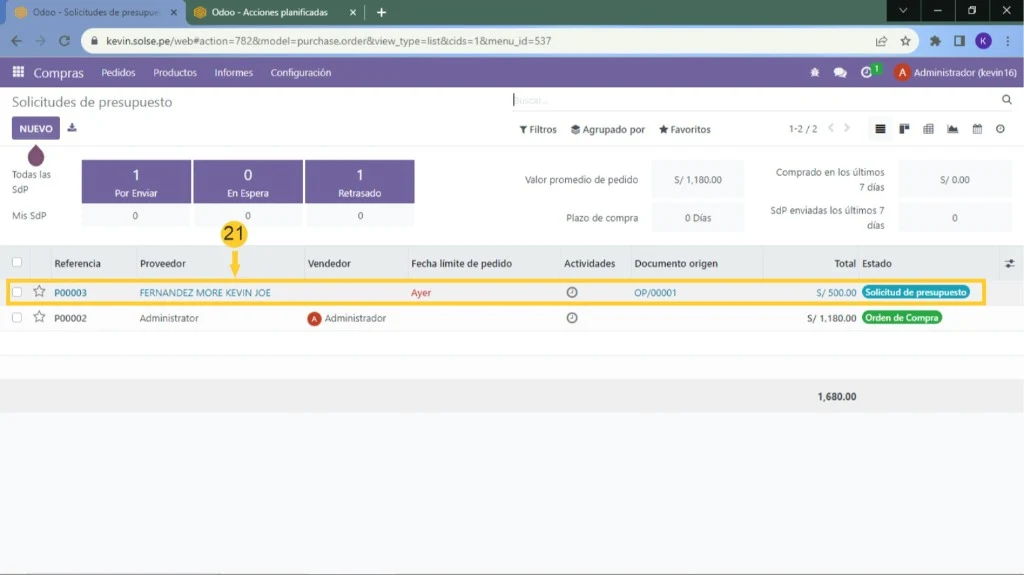Viewport: 1024px width, 575px height.
Task: Open source document OP/00001
Action: pos(655,293)
